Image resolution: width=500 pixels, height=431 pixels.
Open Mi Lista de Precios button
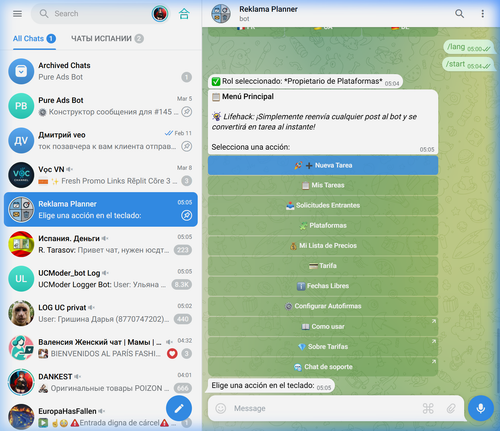[323, 246]
